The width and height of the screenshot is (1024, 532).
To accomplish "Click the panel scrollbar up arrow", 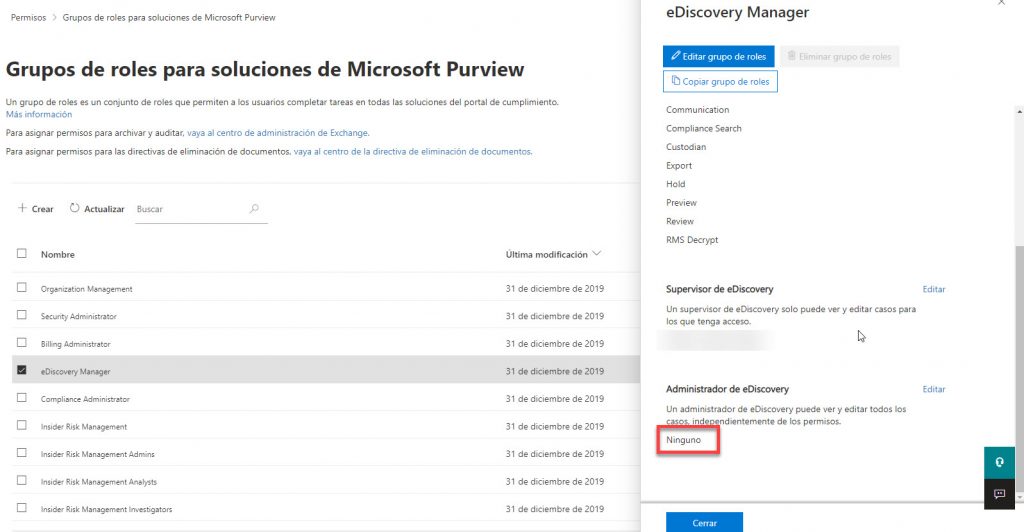I will coord(1019,112).
